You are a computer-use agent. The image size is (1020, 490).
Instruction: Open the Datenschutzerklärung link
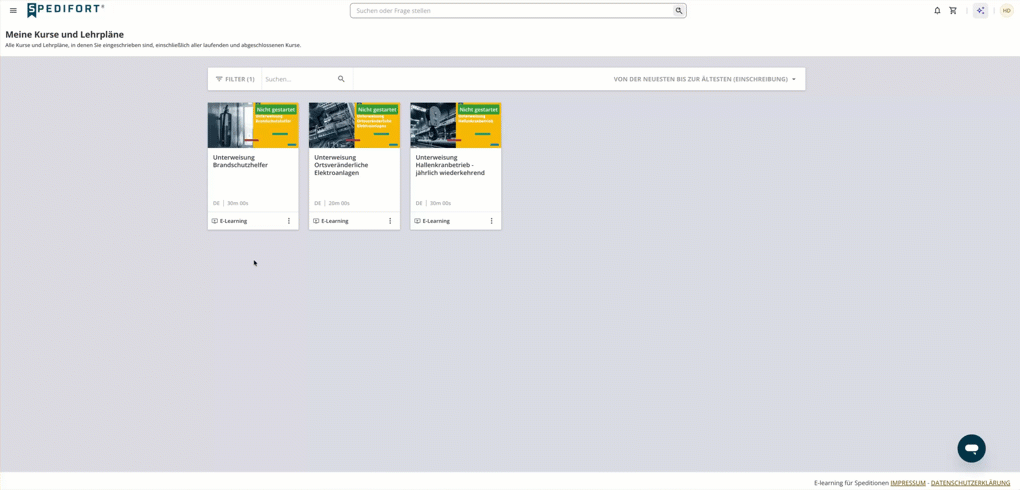coord(971,483)
